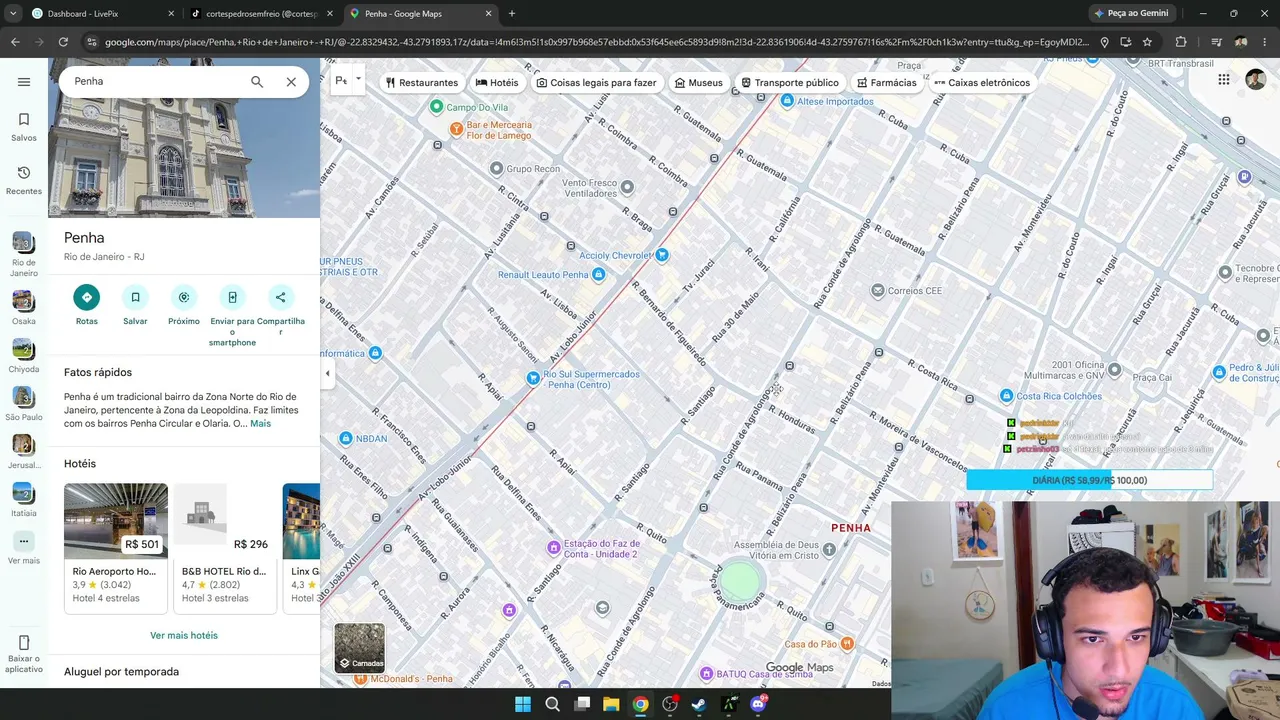Select the Estação do Faz de Conta pin
This screenshot has height=720, width=1280.
point(553,548)
